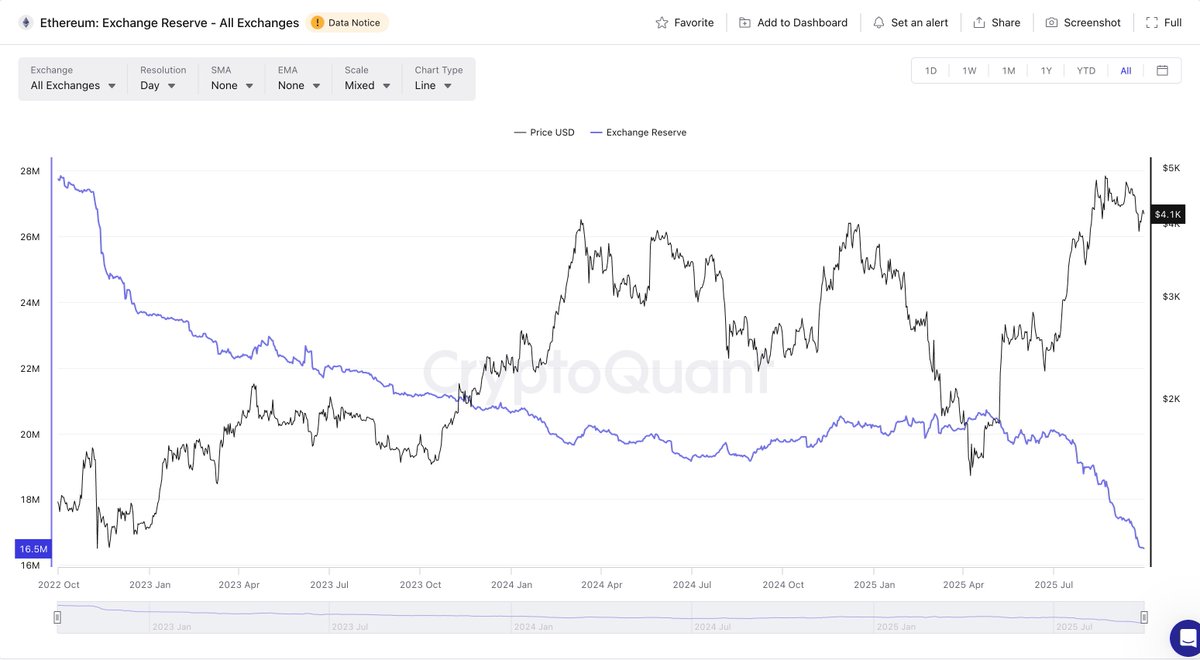Click the 2024 Oct x-axis label
Viewport: 1200px width, 660px height.
coord(783,584)
